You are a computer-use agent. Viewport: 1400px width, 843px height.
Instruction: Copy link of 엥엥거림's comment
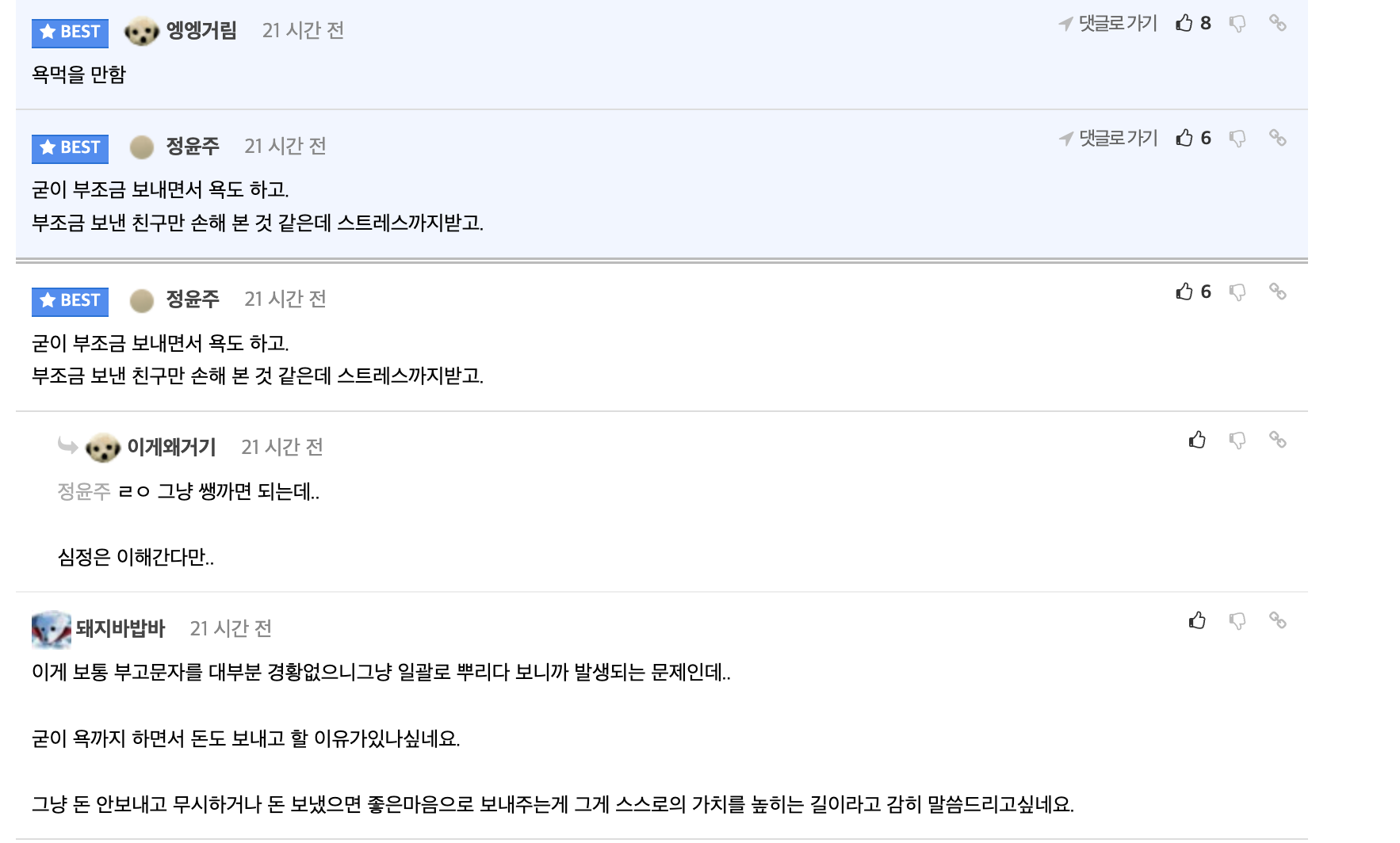[1277, 23]
